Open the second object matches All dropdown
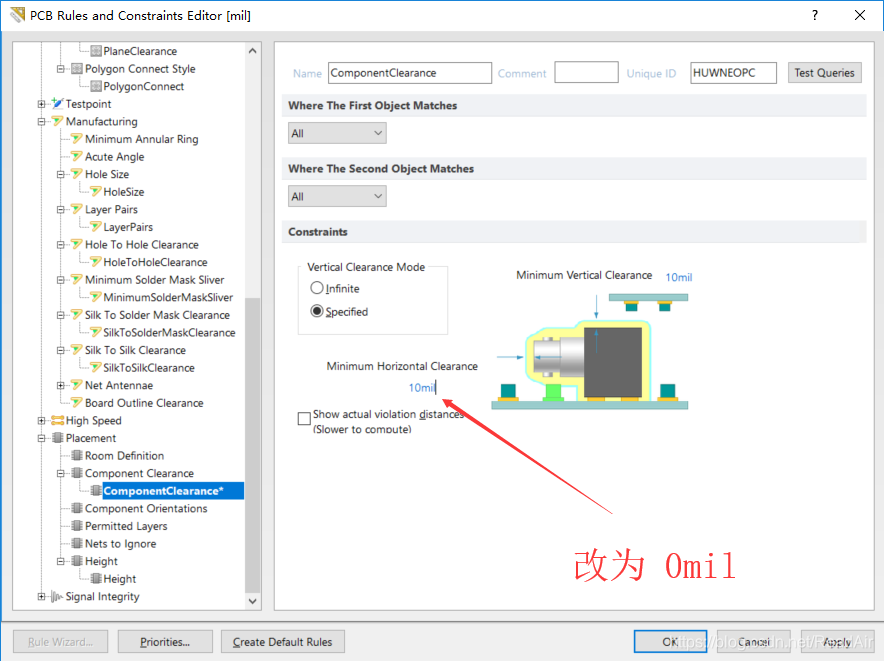 point(337,196)
